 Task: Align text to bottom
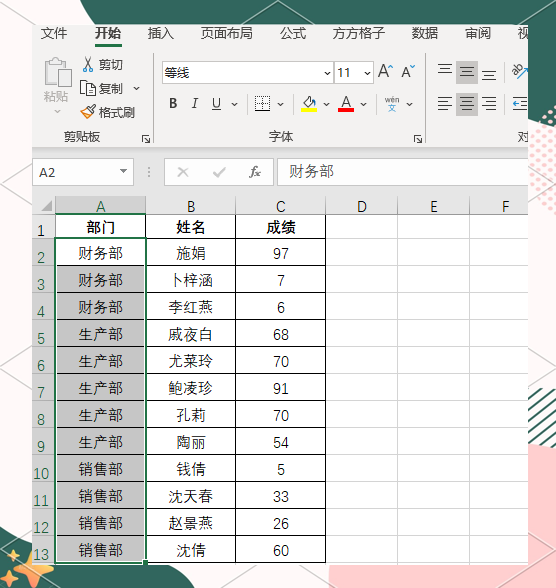pyautogui.click(x=489, y=74)
